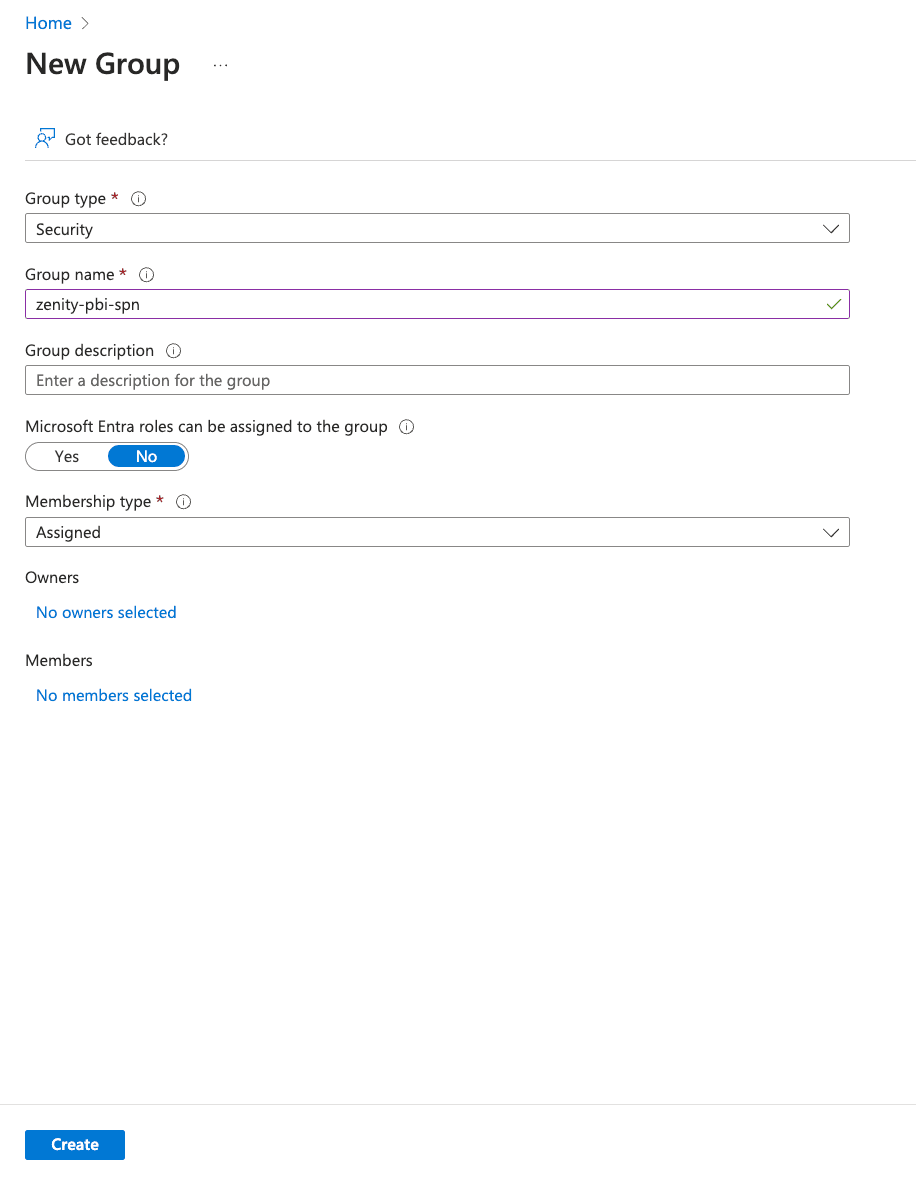Show the Membership type info icon
This screenshot has height=1181, width=916.
click(x=184, y=502)
